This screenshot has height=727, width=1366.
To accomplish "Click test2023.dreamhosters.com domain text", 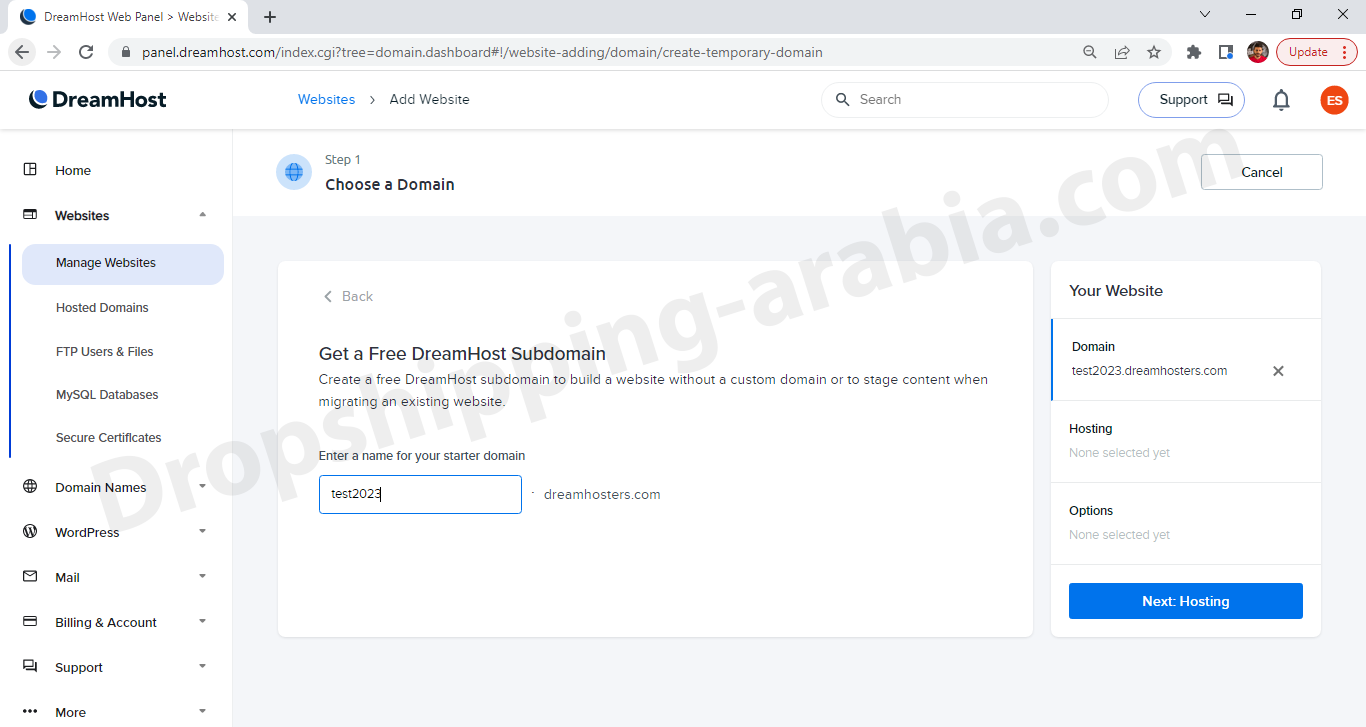I will pos(1150,371).
